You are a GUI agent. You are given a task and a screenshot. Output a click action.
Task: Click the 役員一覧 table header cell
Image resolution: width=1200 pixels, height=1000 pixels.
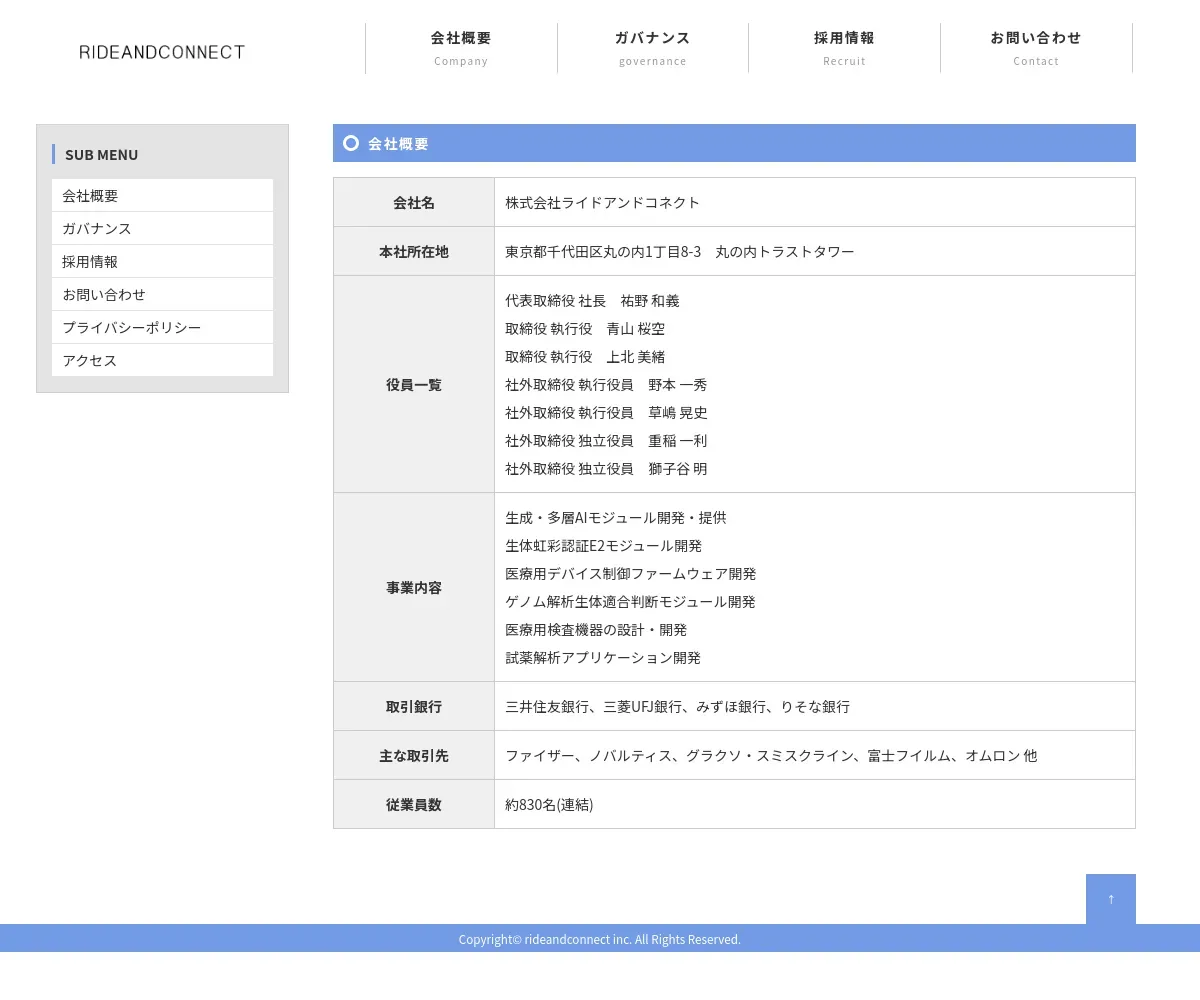(414, 384)
